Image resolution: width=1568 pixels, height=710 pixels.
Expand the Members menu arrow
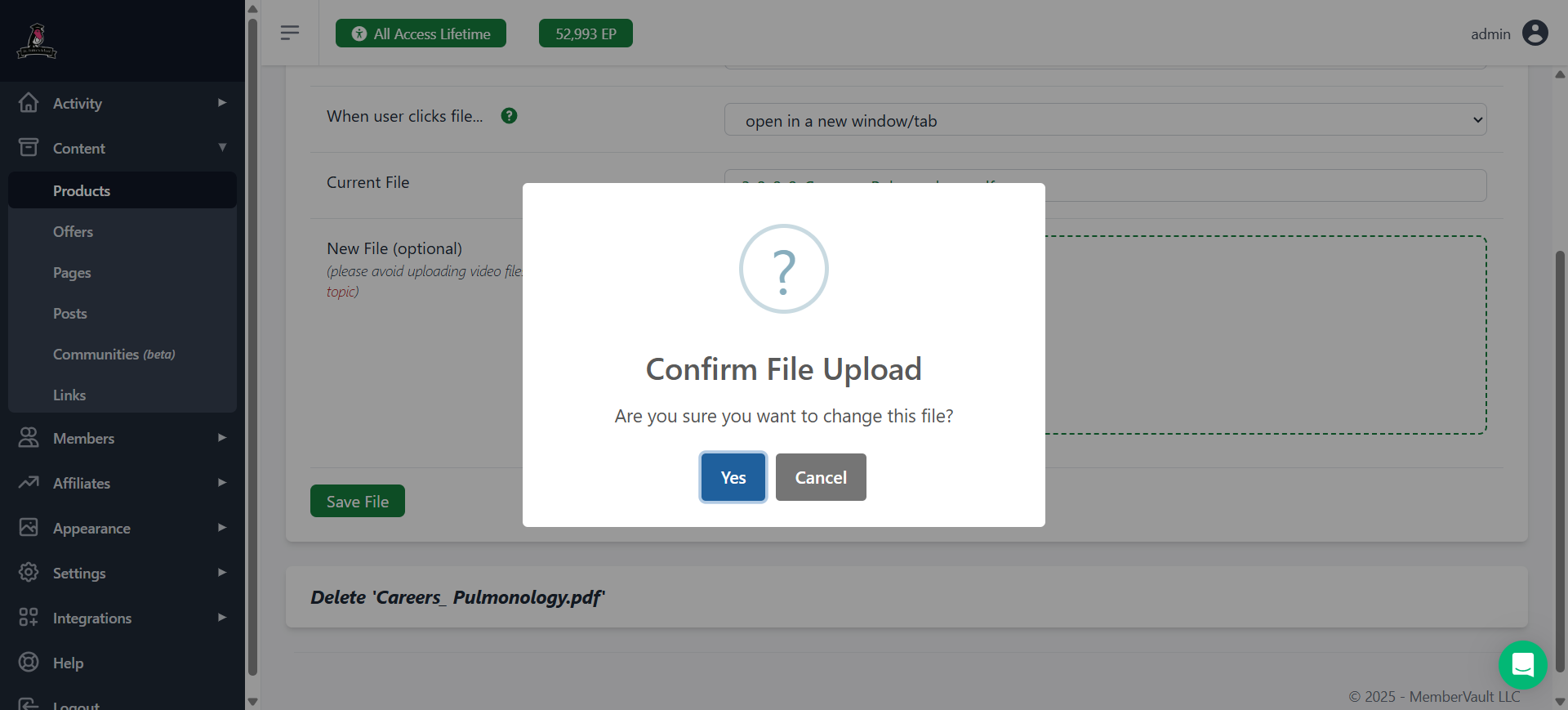pyautogui.click(x=222, y=437)
